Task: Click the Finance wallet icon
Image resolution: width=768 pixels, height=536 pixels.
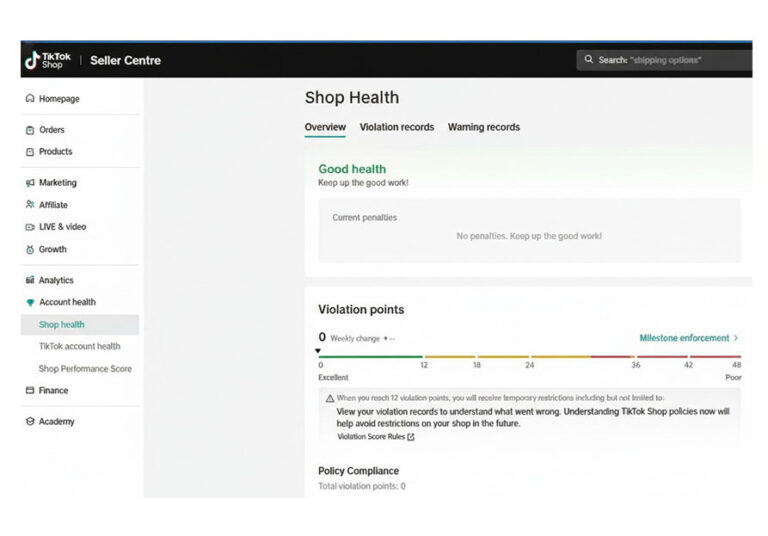Action: click(30, 391)
